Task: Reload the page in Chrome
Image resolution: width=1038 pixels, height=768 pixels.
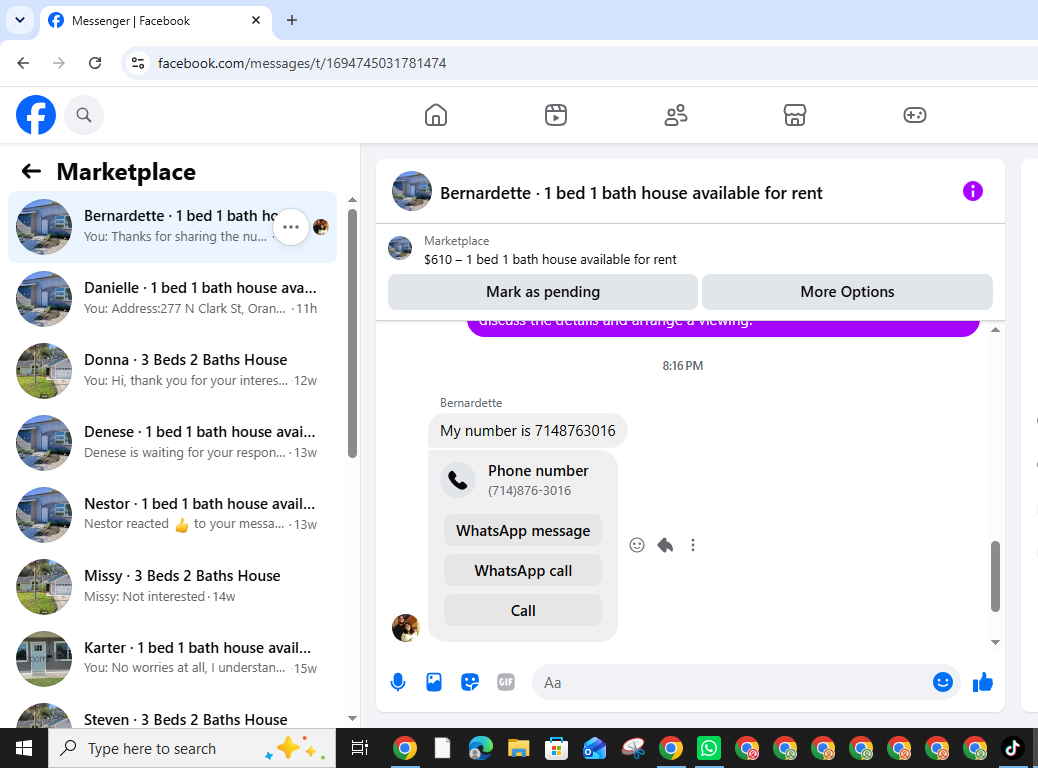Action: [95, 63]
